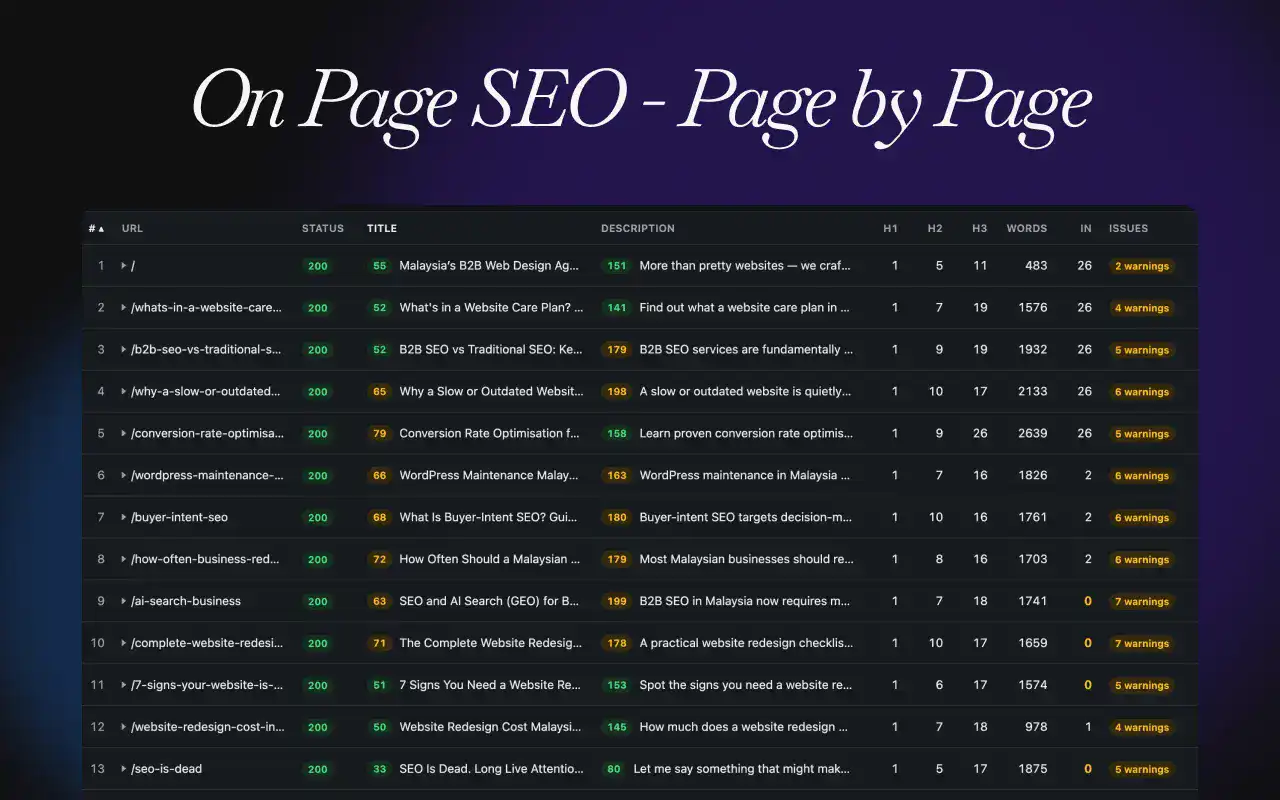Open the /buyer-intent-seo URL
This screenshot has width=1280, height=800.
click(x=179, y=517)
